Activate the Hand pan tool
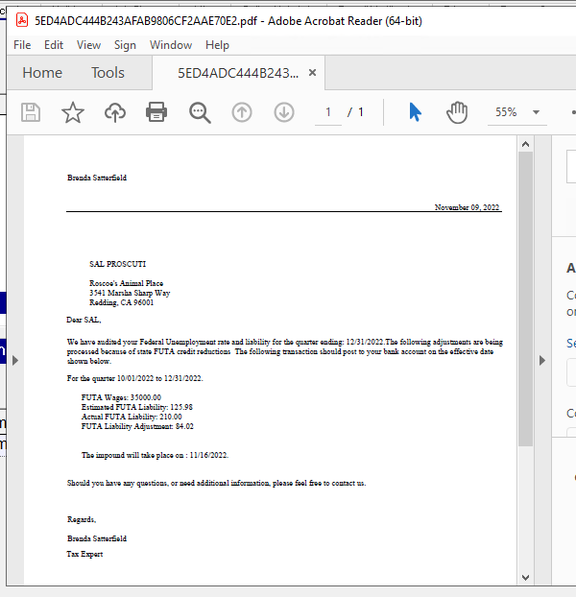The width and height of the screenshot is (576, 597). pyautogui.click(x=457, y=112)
